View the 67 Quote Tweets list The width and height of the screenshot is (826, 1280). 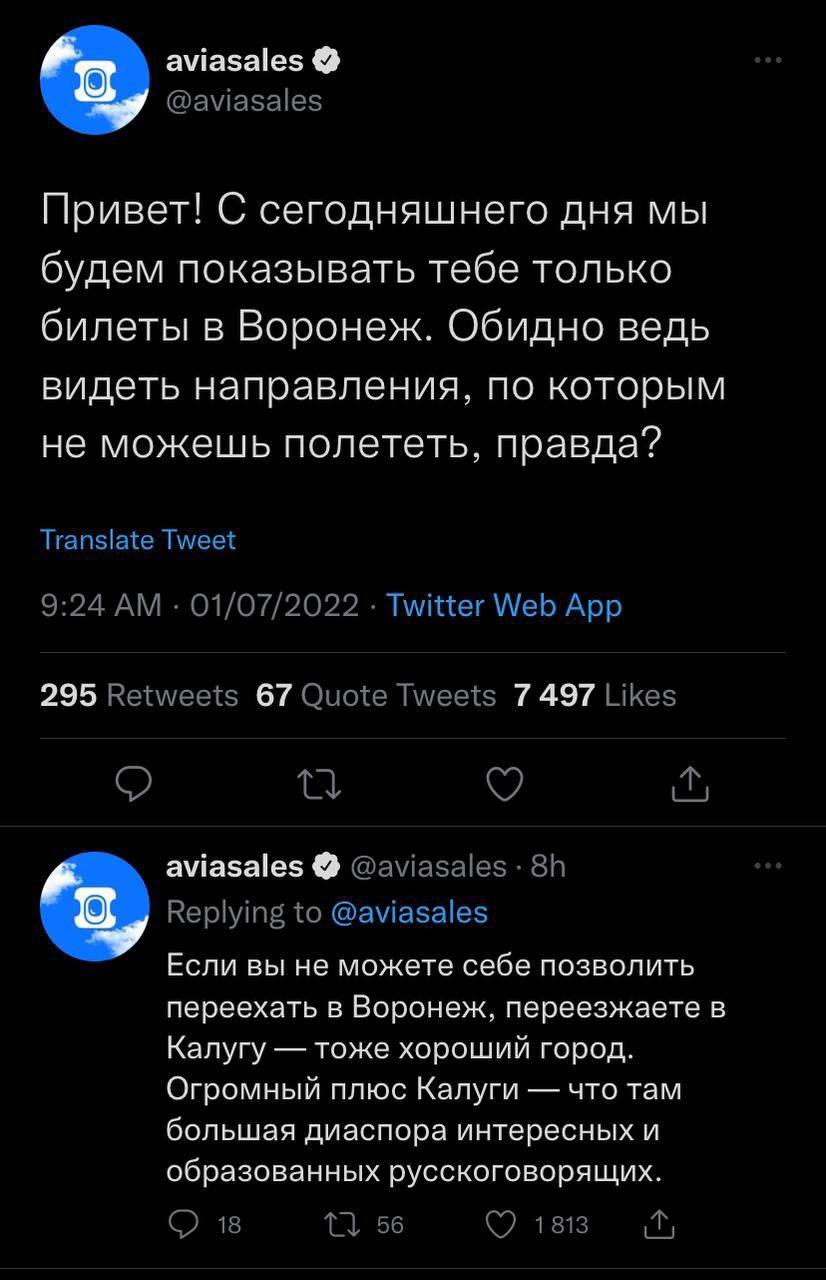(376, 694)
